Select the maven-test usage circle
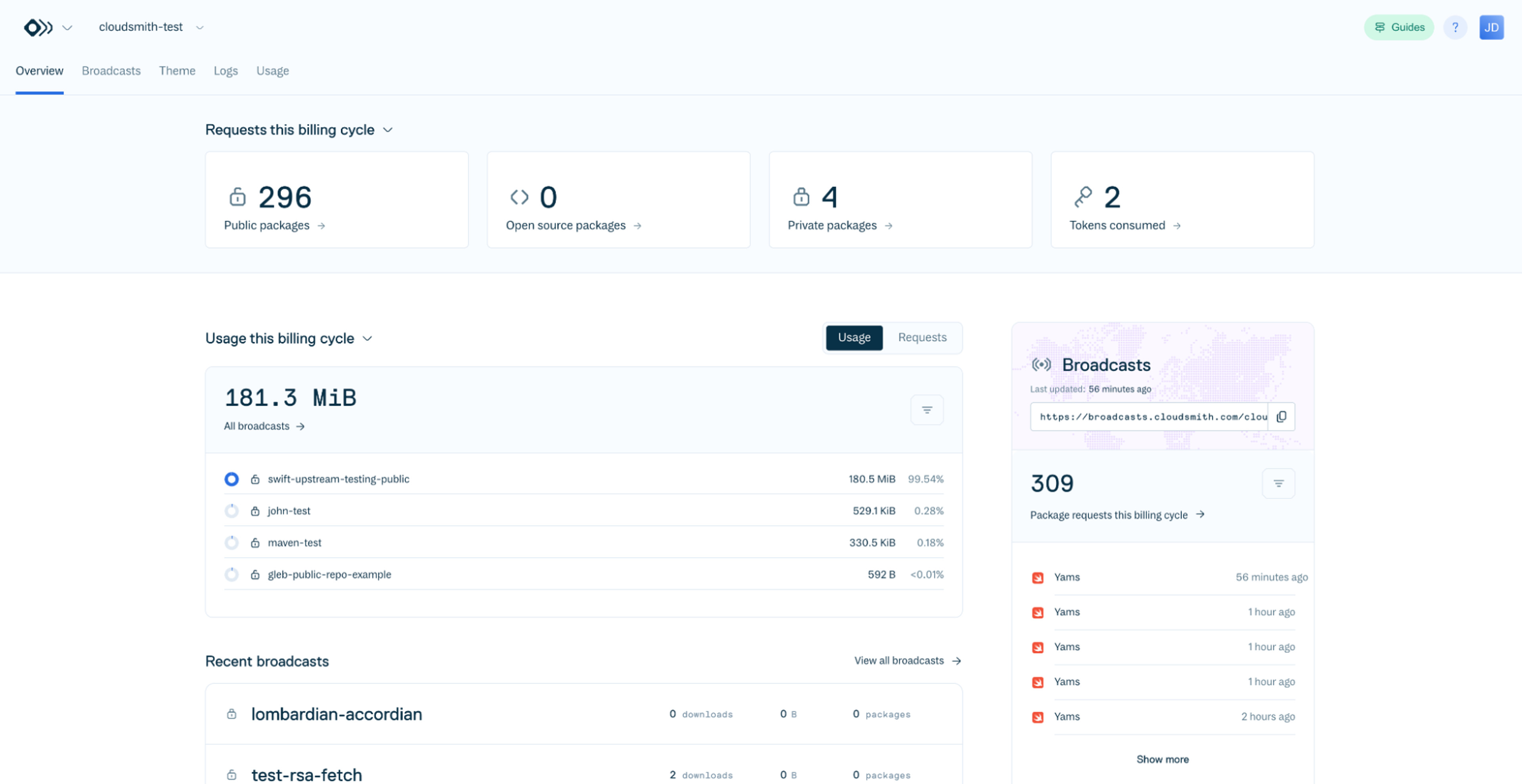 click(231, 543)
